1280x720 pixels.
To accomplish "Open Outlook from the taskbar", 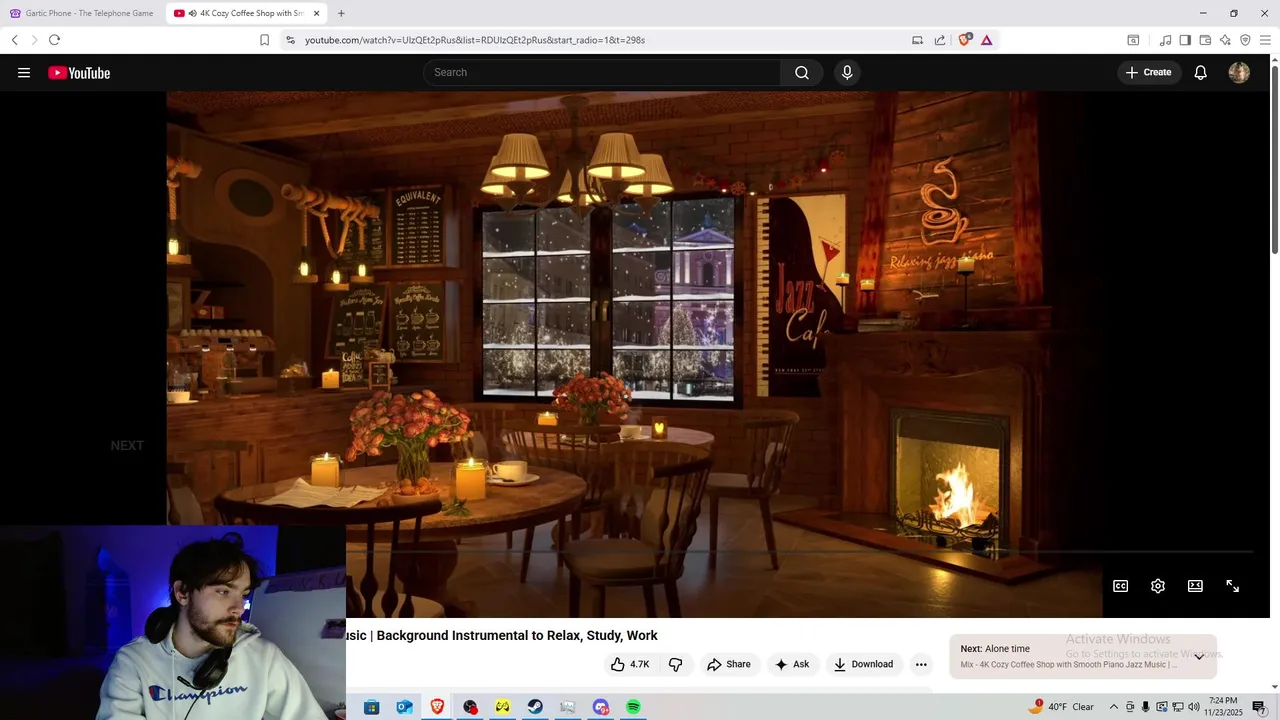I will [405, 707].
